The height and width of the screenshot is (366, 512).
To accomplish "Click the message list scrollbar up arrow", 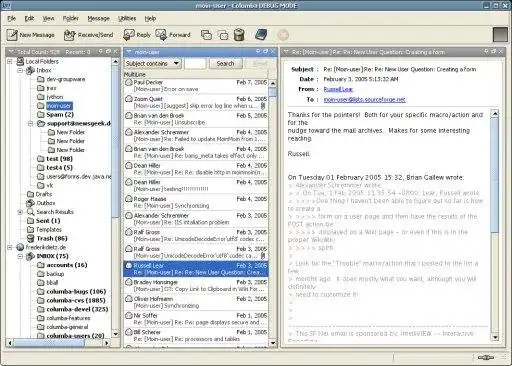I will (273, 83).
